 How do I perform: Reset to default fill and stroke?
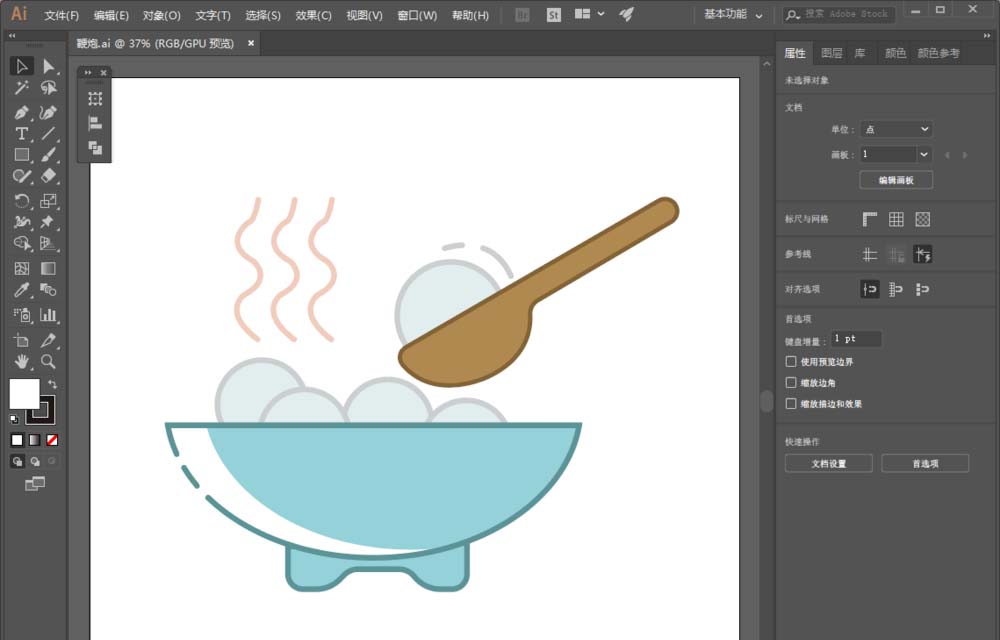pos(14,419)
